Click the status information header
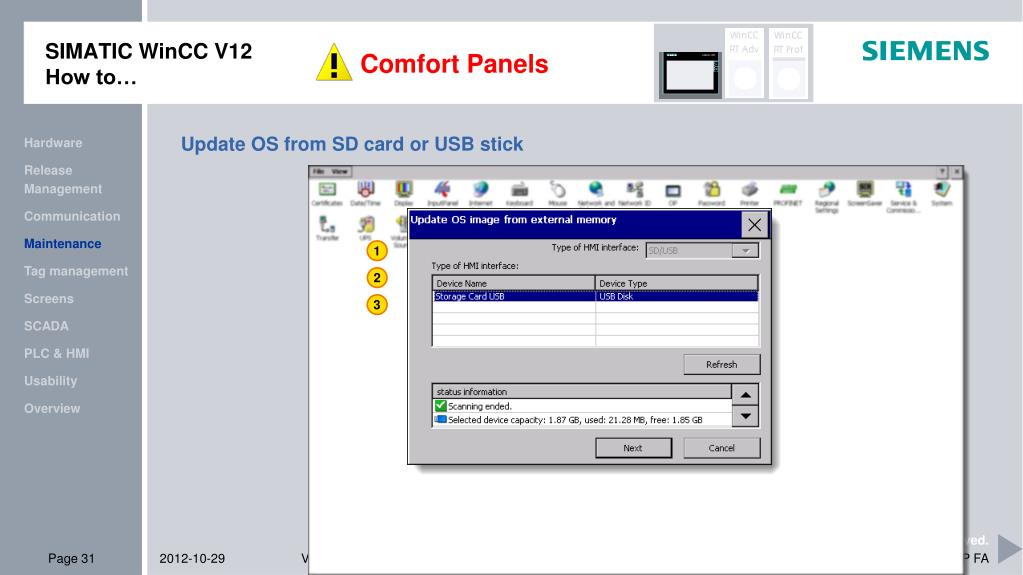Image resolution: width=1023 pixels, height=575 pixels. pyautogui.click(x=582, y=392)
